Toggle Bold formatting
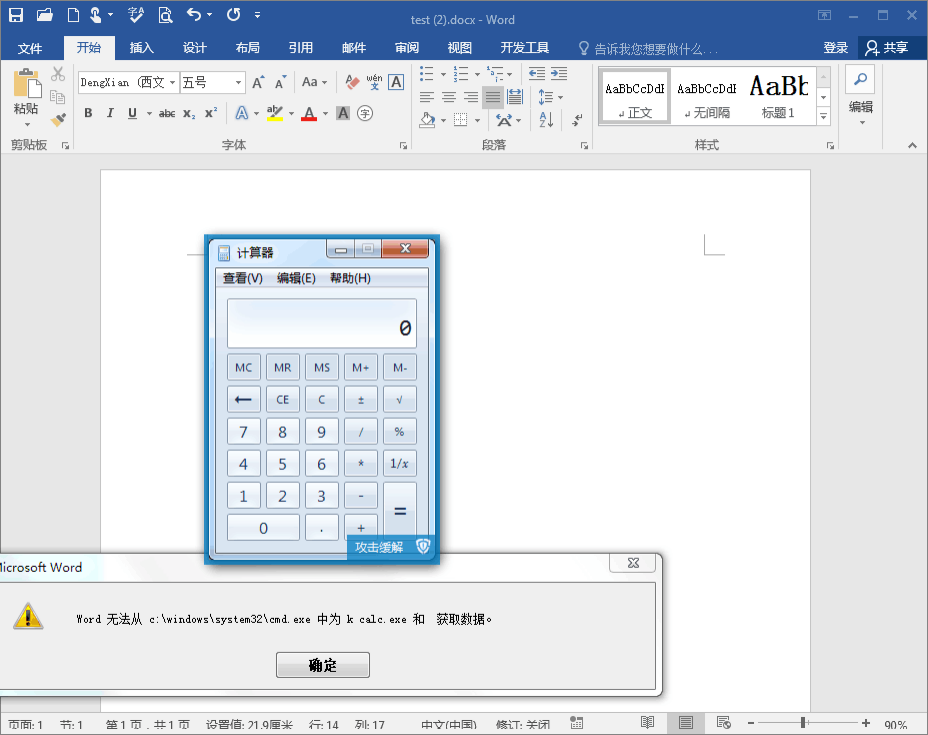928x735 pixels. pyautogui.click(x=88, y=113)
